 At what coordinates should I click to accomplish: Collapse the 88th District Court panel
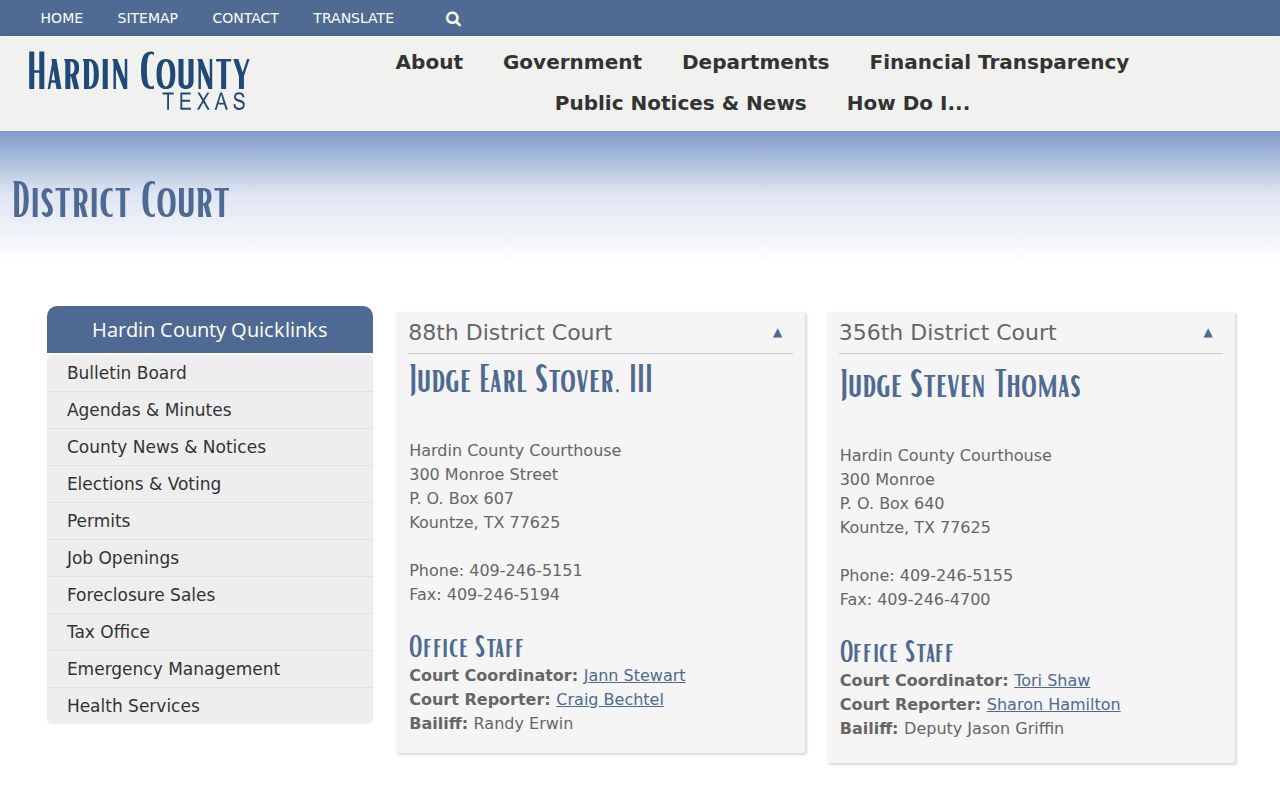777,333
